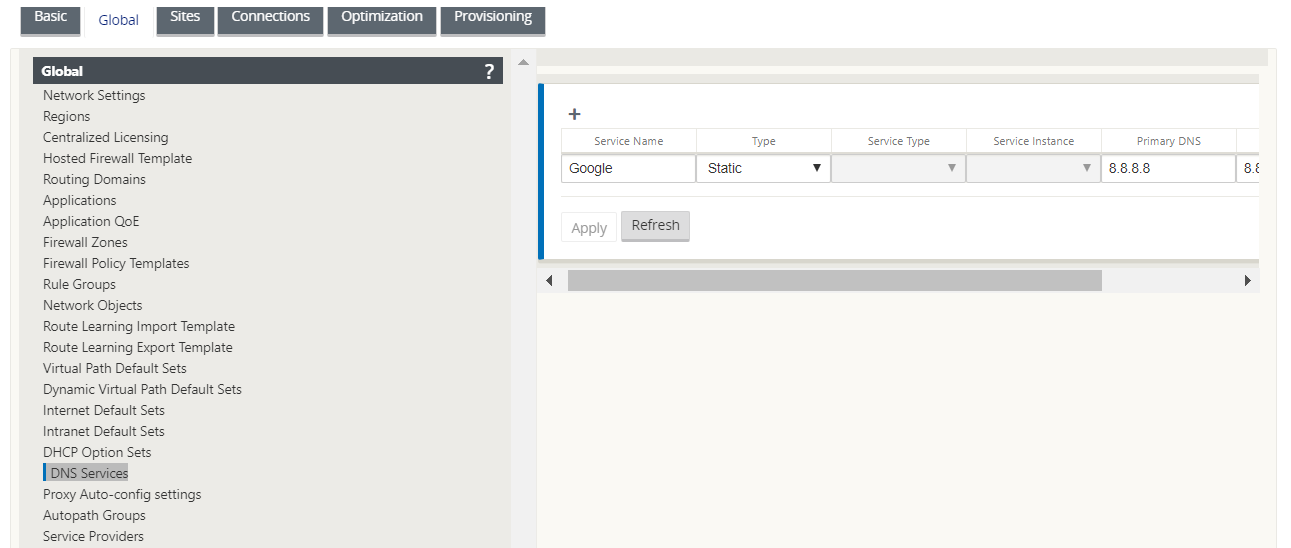Open Hosted Firewall Template
This screenshot has width=1291, height=548.
pos(117,158)
